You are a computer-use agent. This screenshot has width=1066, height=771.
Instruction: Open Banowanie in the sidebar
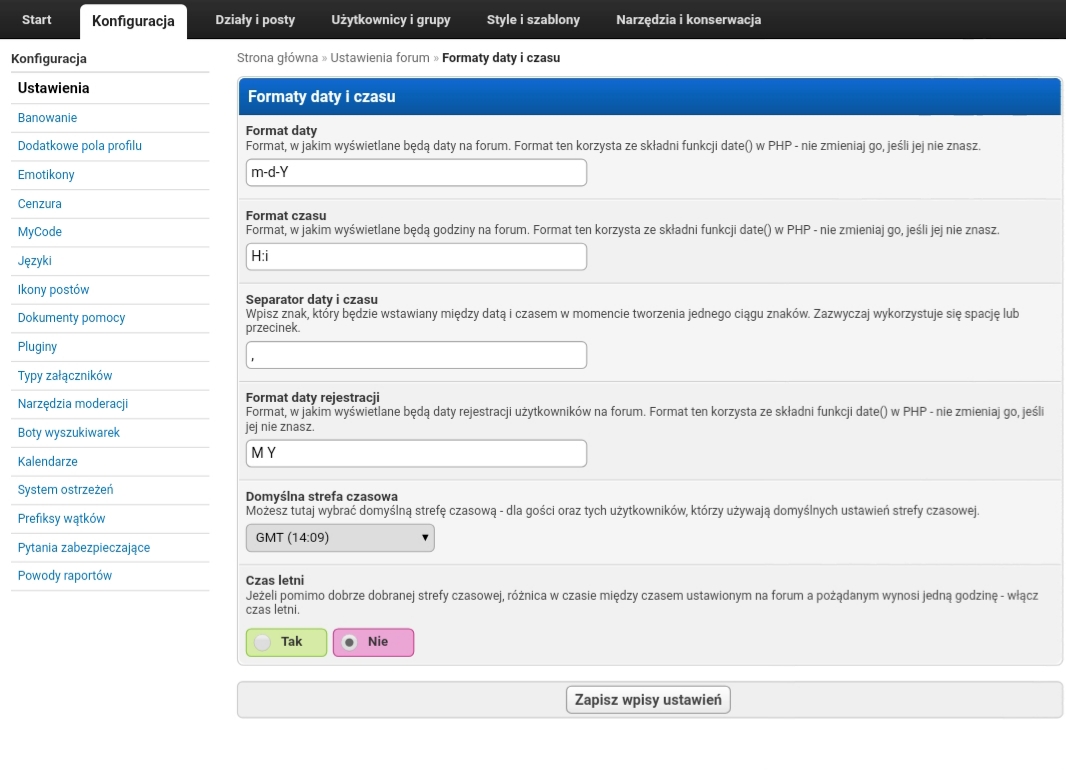(47, 118)
